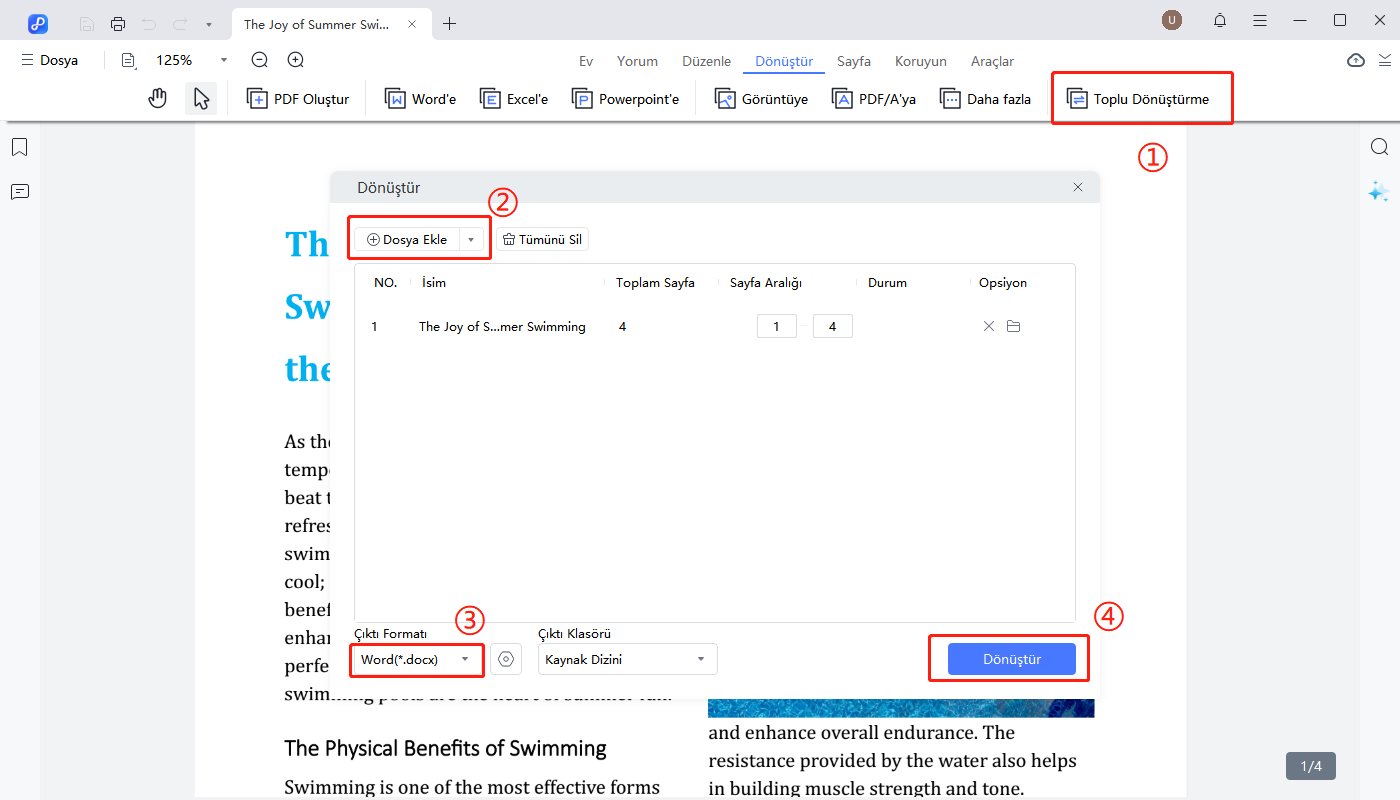Click the PDFelement app logo
The image size is (1400, 800).
(38, 22)
